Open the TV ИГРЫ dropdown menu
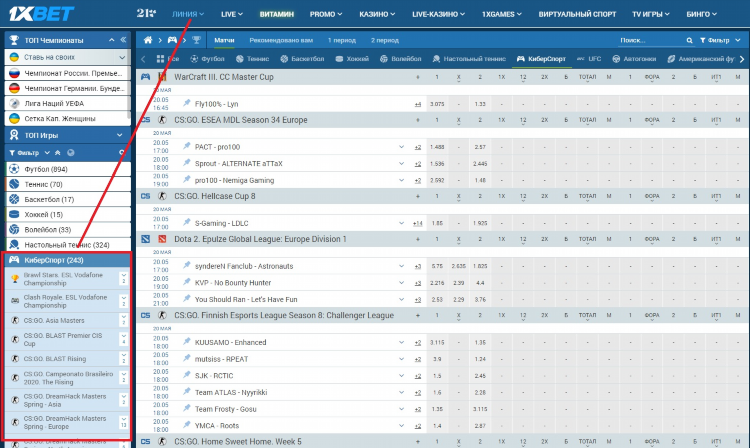 (651, 14)
